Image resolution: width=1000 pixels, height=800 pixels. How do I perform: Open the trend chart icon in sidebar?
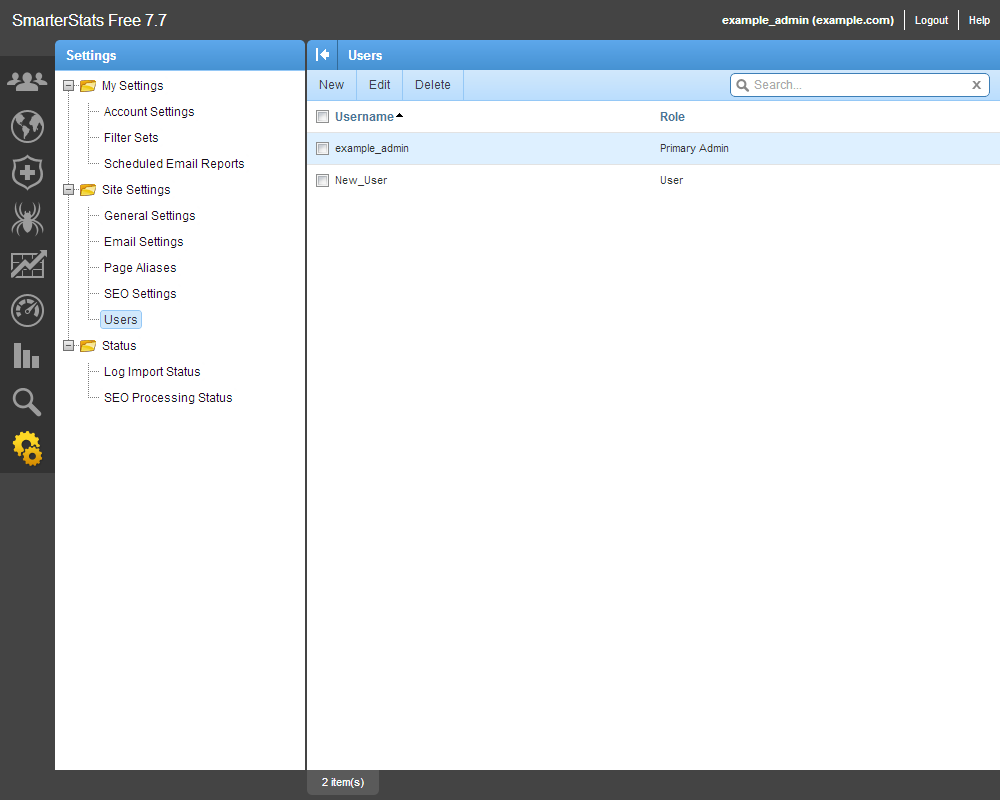point(28,264)
